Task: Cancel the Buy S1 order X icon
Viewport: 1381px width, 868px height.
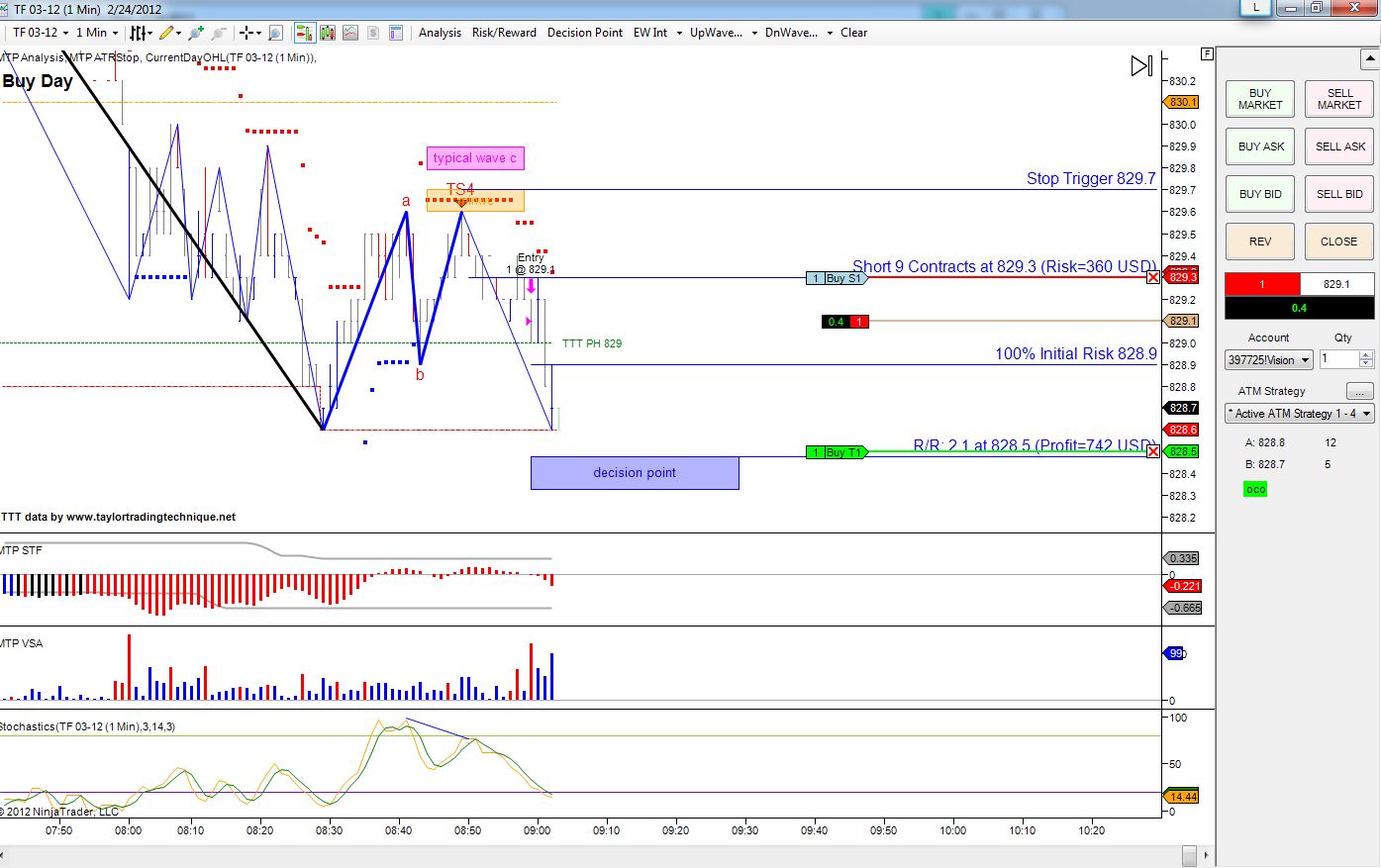Action: point(1153,277)
